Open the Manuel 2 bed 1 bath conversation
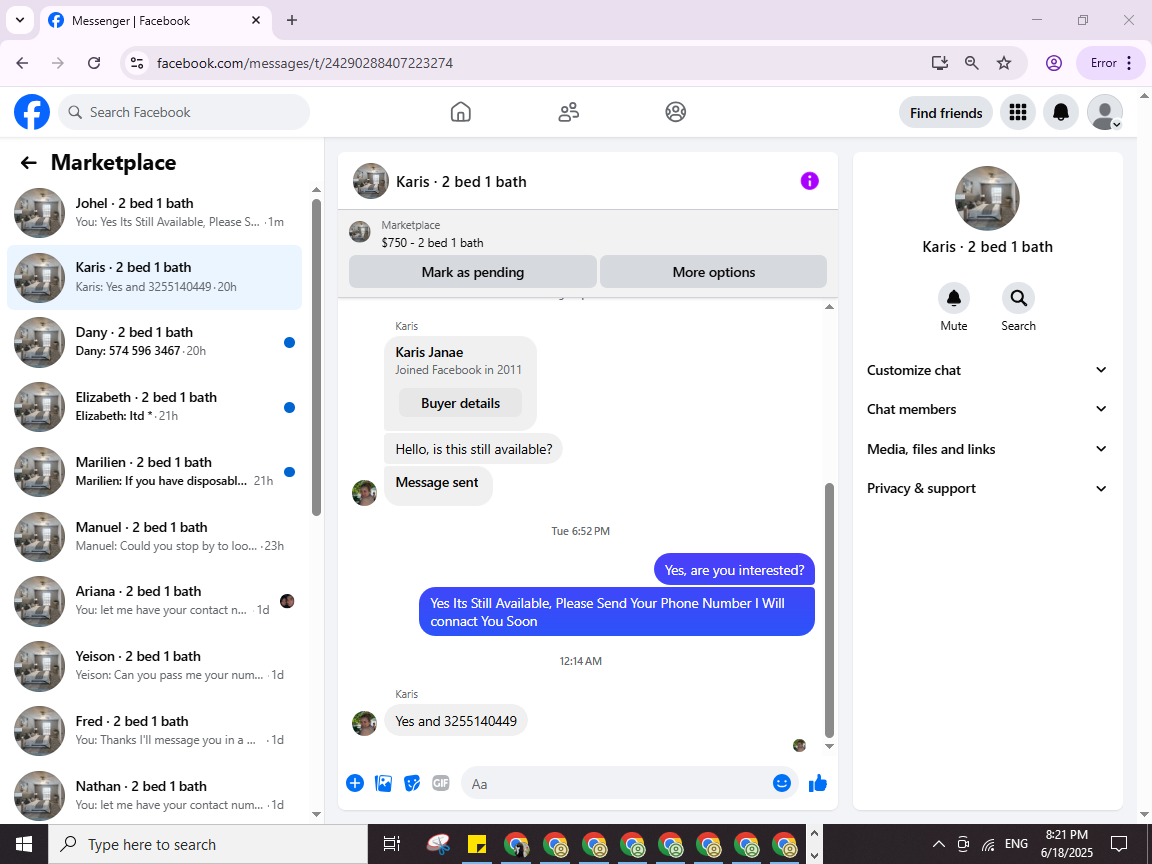 154,536
